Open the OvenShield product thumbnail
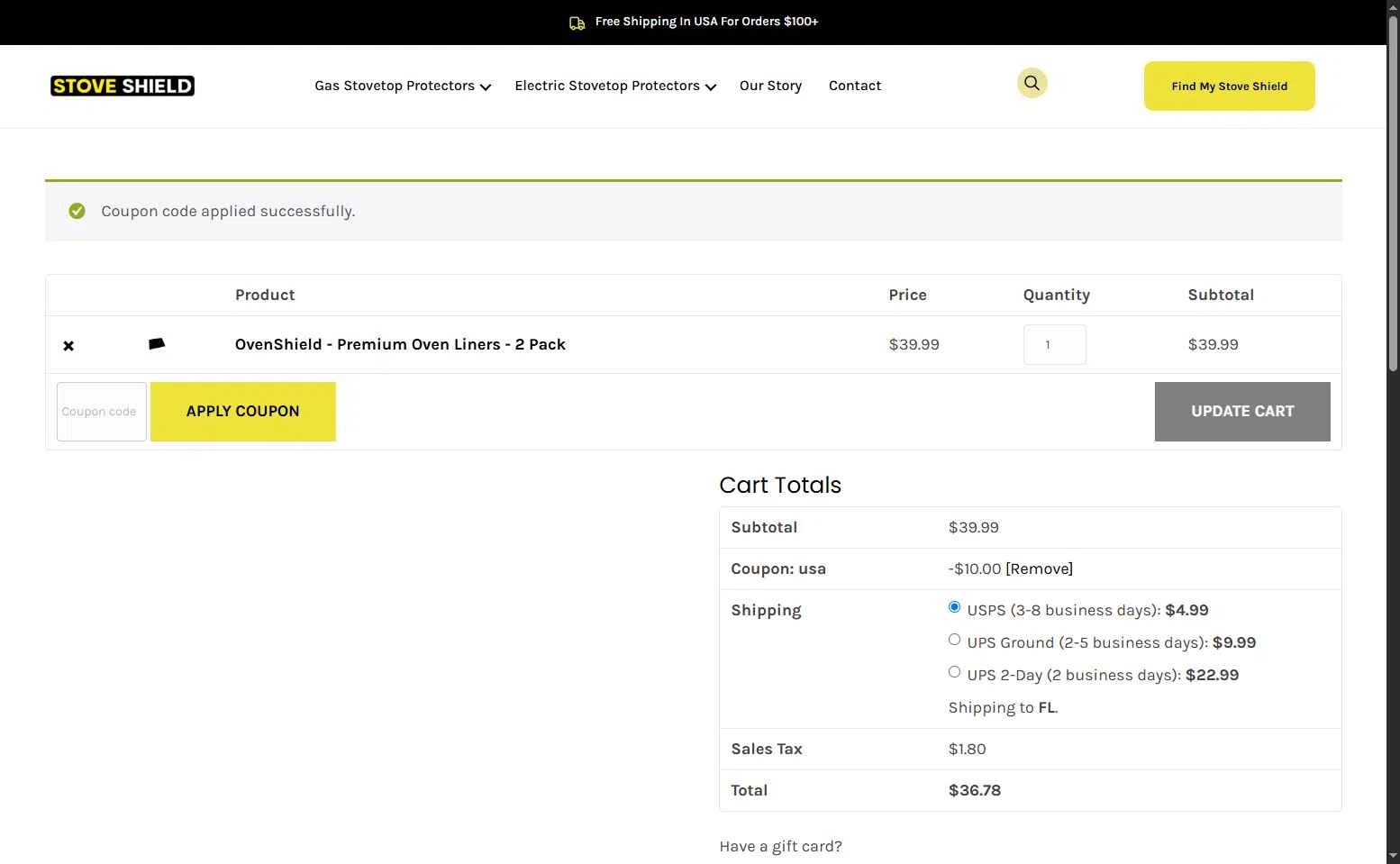This screenshot has width=1400, height=864. 157,344
